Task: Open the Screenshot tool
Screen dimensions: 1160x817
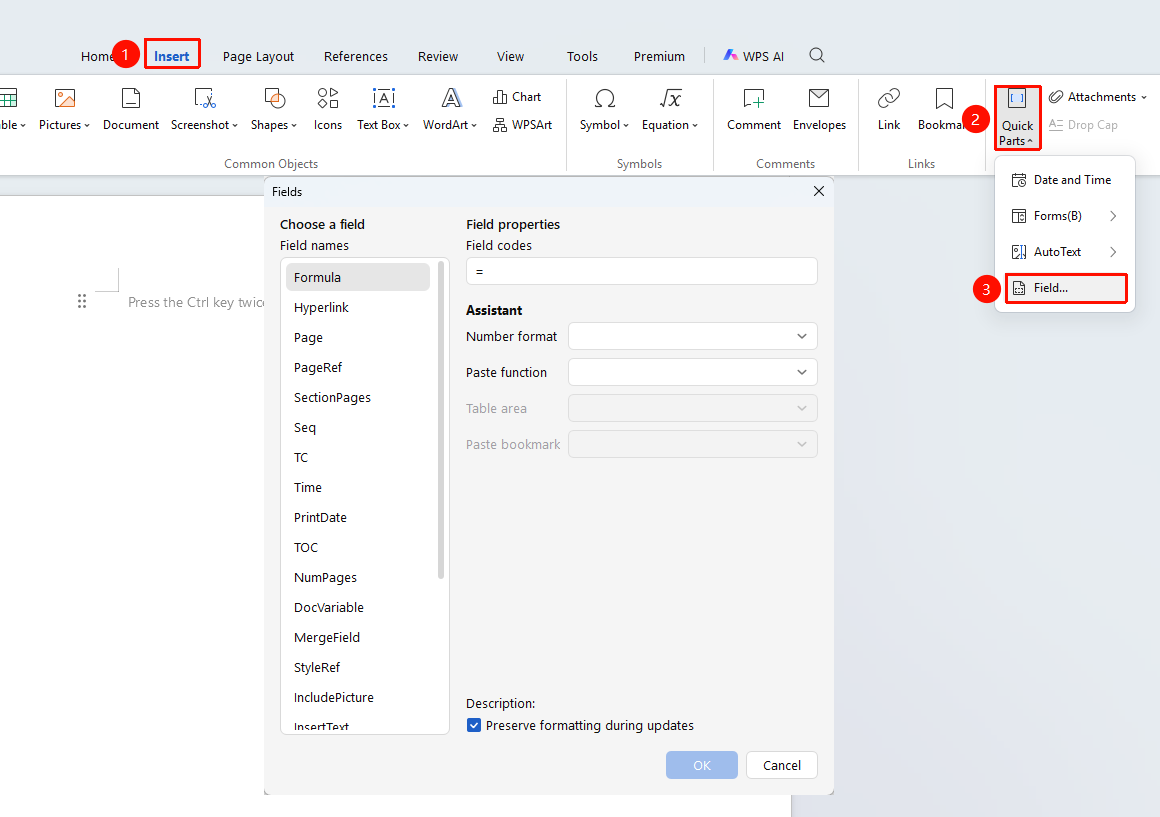Action: tap(204, 110)
